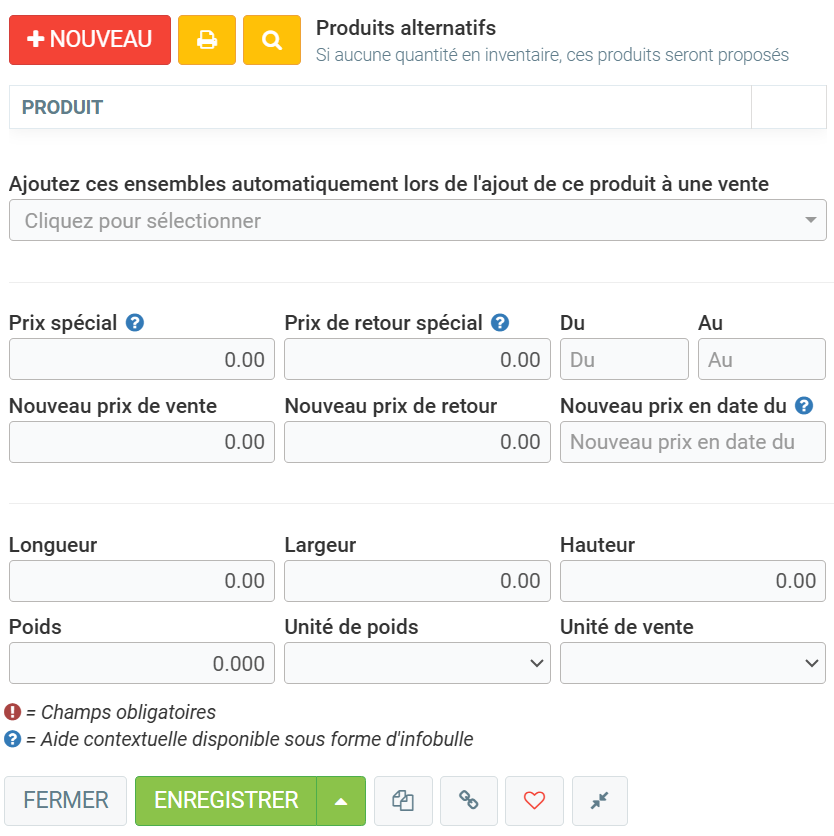
Task: Select the Nouveau prix de vente field
Action: [141, 442]
